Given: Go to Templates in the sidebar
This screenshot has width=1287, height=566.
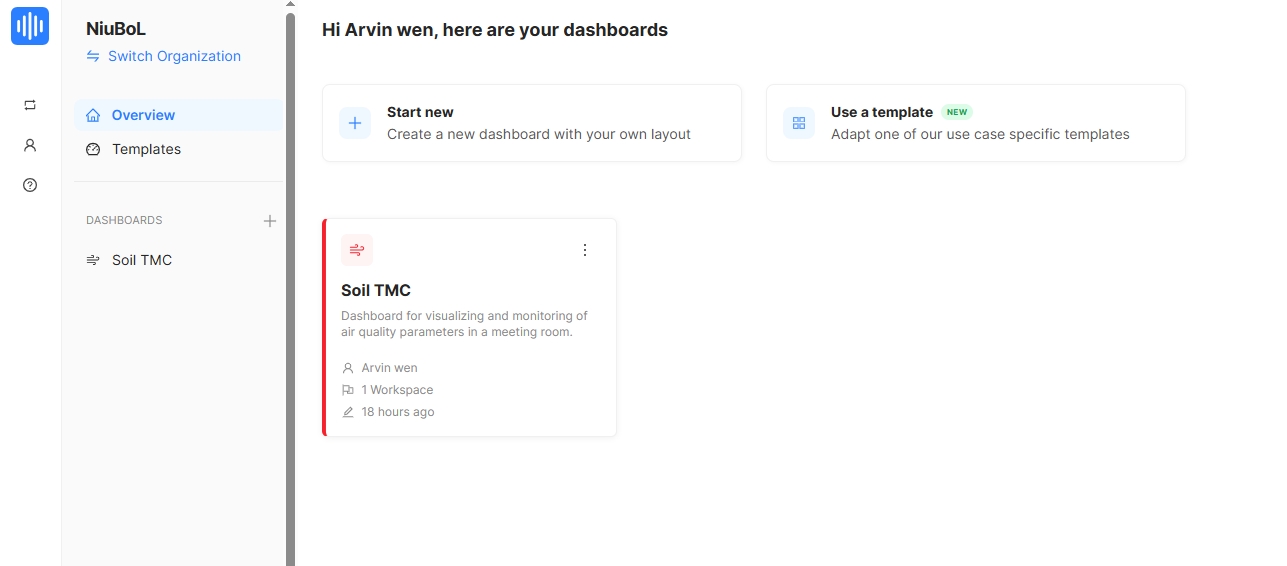Looking at the screenshot, I should (x=146, y=149).
